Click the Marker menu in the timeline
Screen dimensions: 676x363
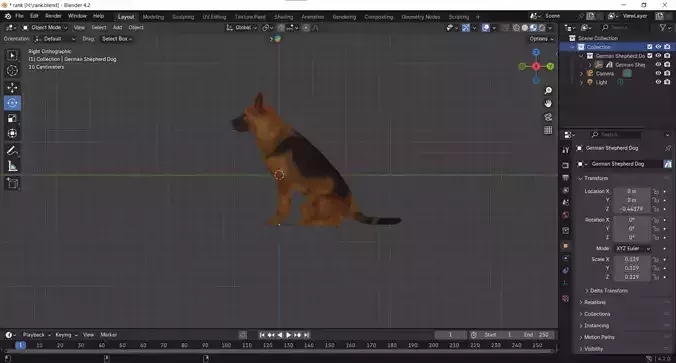pyautogui.click(x=109, y=335)
